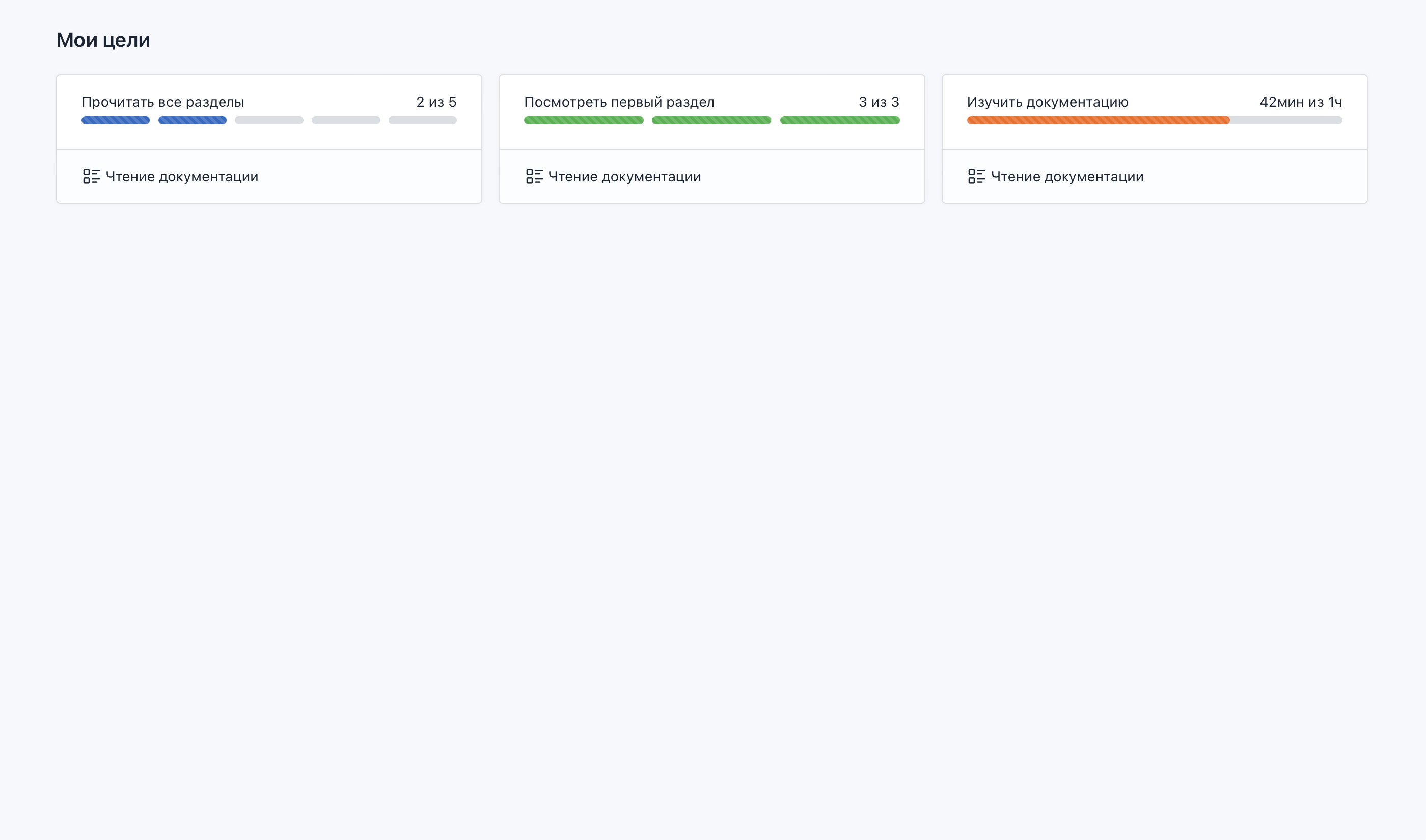Viewport: 1426px width, 840px height.
Task: Click last grey segment in 'Прочитать все разделы'
Action: pos(422,120)
